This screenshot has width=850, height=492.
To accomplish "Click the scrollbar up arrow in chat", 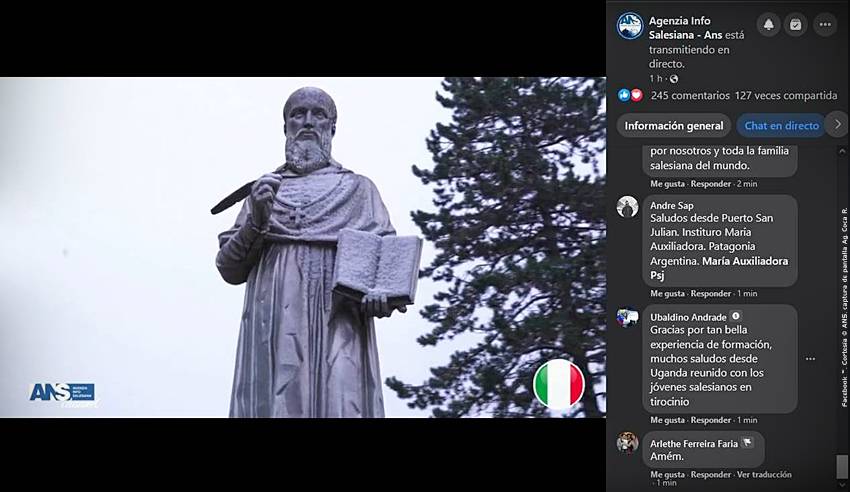I will (x=842, y=152).
